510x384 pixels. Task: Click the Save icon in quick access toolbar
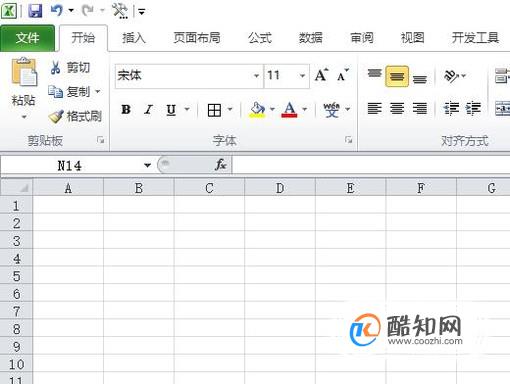click(x=35, y=11)
